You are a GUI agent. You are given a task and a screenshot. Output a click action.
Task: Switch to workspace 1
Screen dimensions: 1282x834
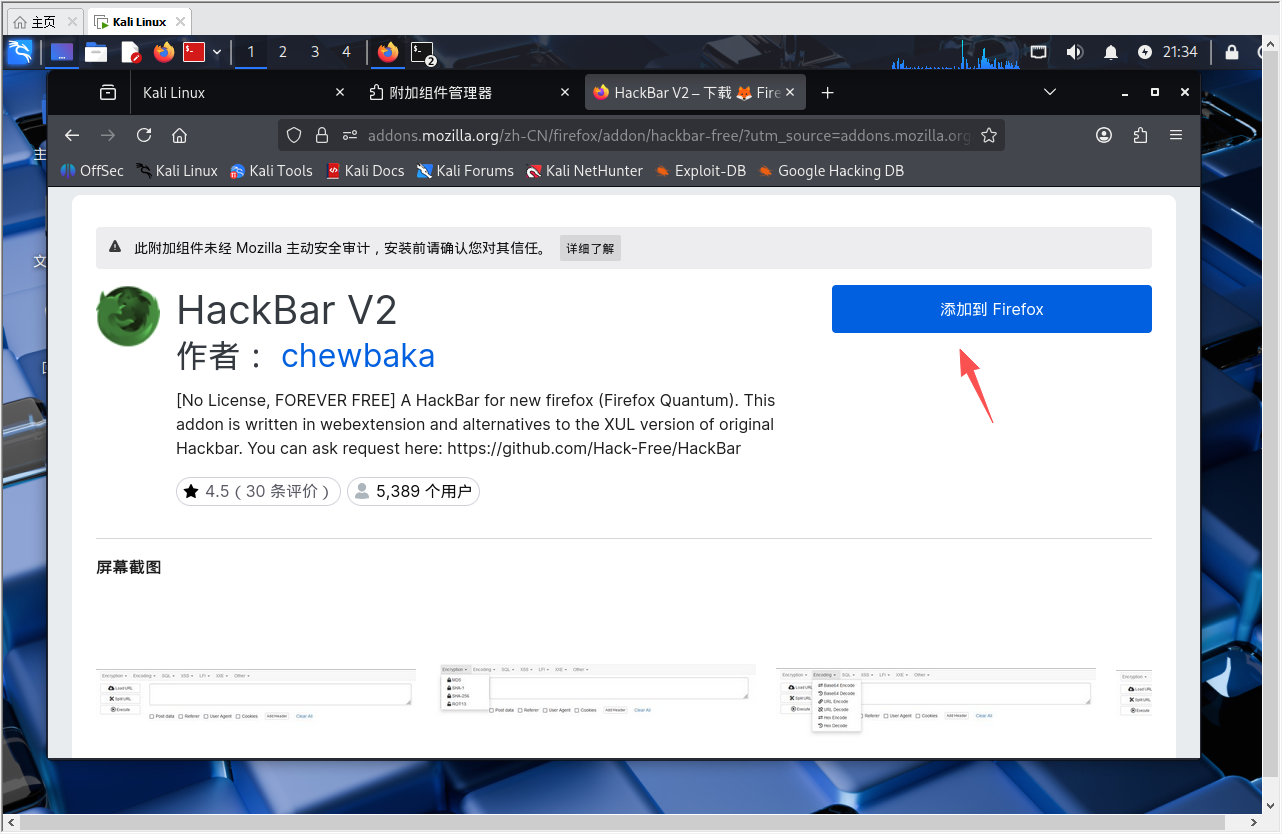coord(251,52)
